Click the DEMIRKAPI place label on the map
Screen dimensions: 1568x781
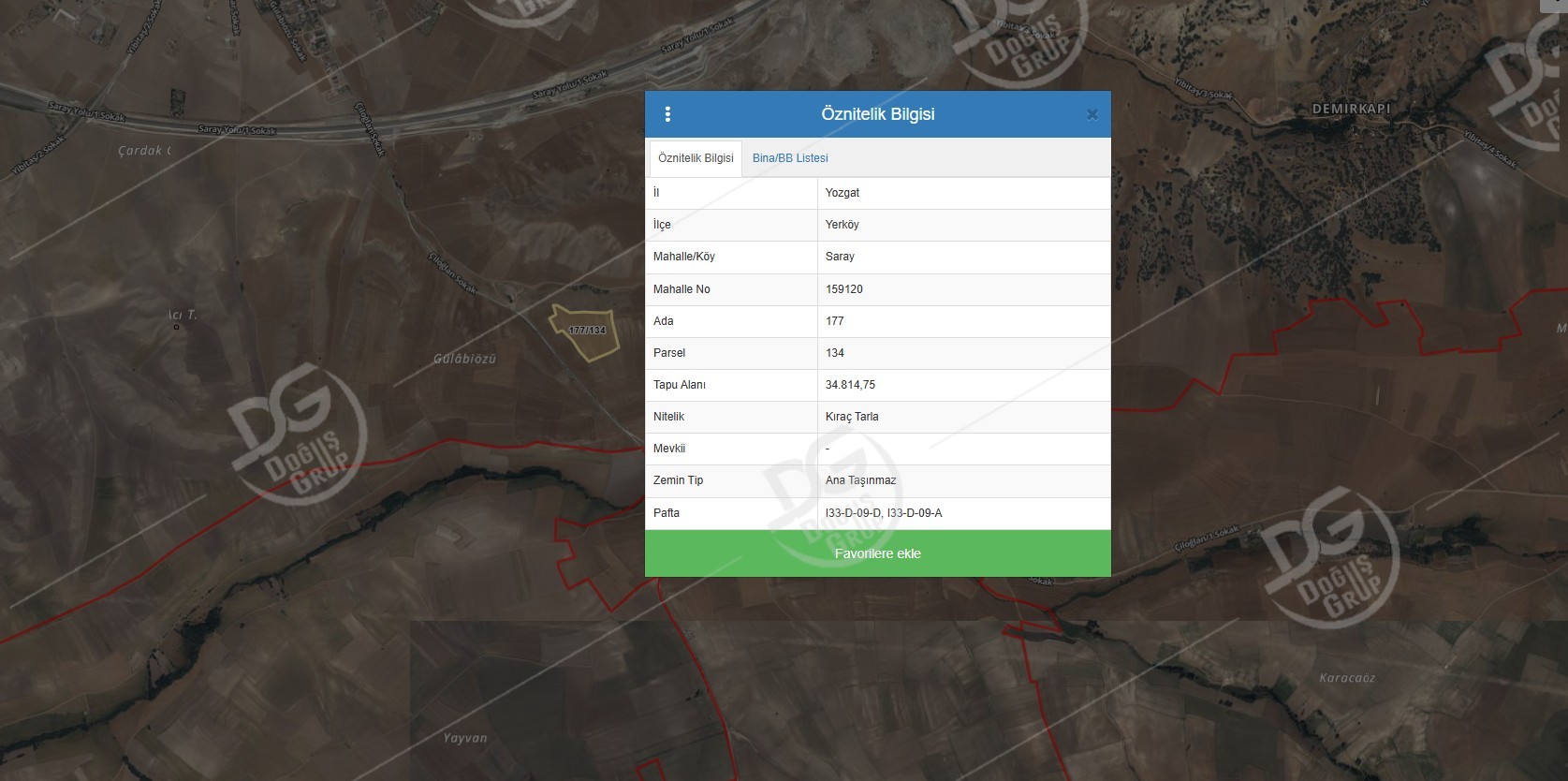[1351, 109]
